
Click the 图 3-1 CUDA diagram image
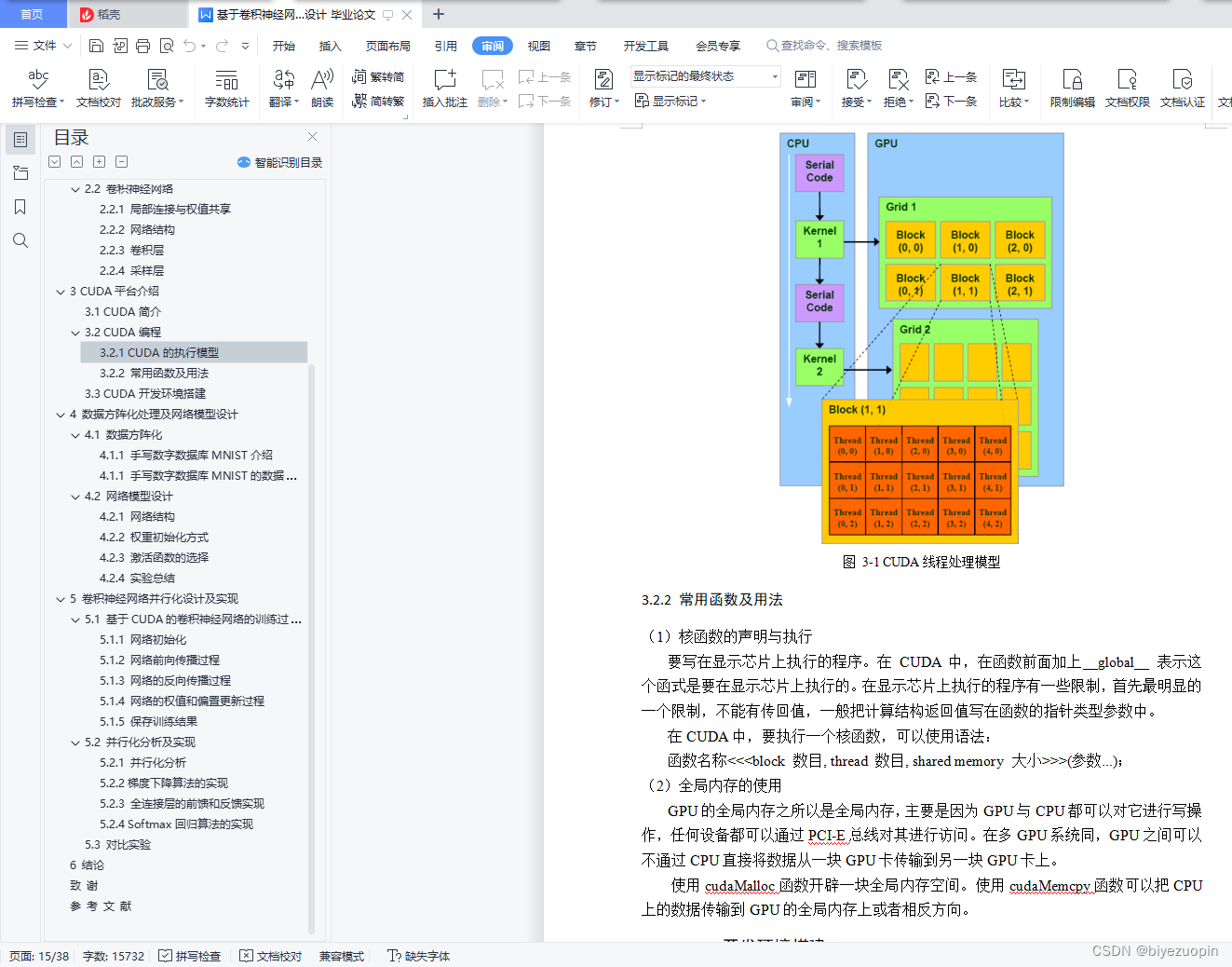pyautogui.click(x=922, y=338)
